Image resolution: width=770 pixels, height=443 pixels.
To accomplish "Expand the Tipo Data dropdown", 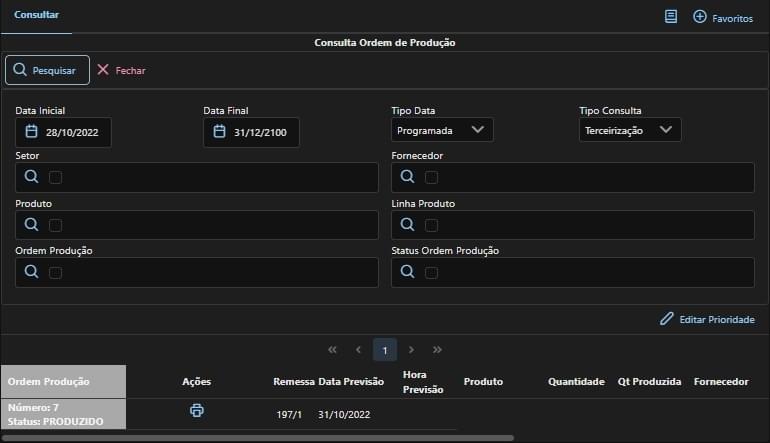I will tap(441, 130).
